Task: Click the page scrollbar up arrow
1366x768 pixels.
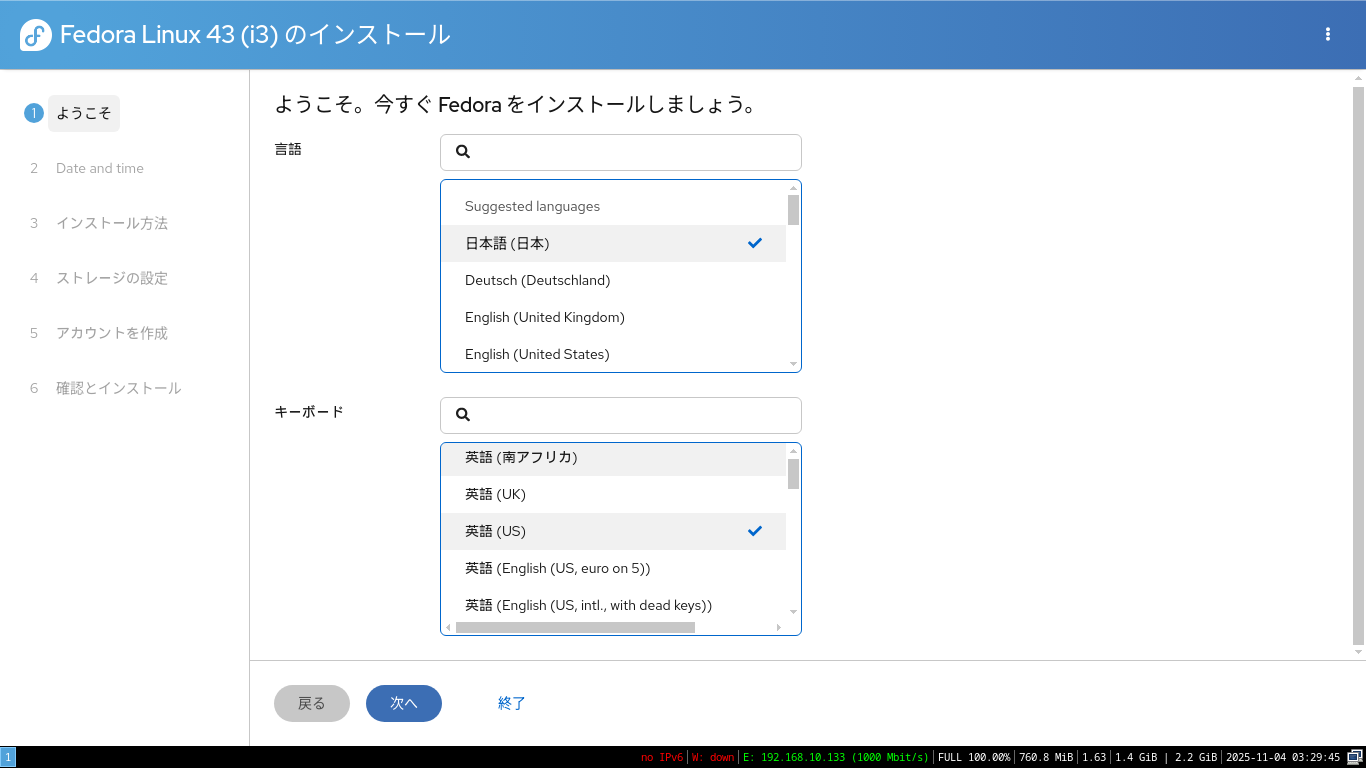Action: 1358,79
